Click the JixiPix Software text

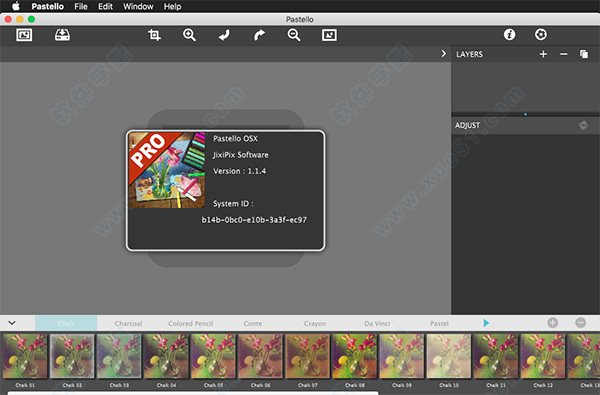point(241,155)
